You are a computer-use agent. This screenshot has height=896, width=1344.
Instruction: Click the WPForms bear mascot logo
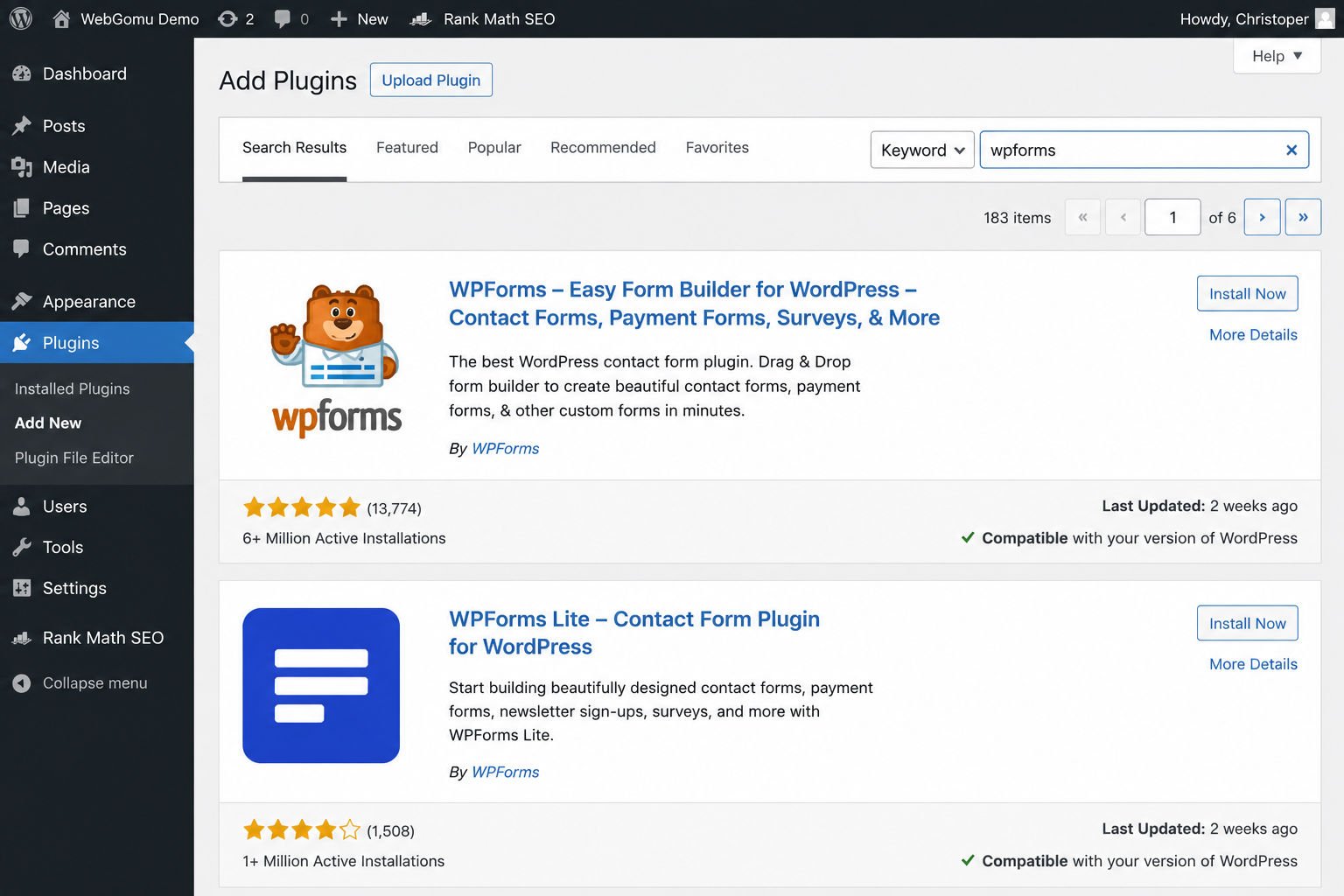pos(336,360)
